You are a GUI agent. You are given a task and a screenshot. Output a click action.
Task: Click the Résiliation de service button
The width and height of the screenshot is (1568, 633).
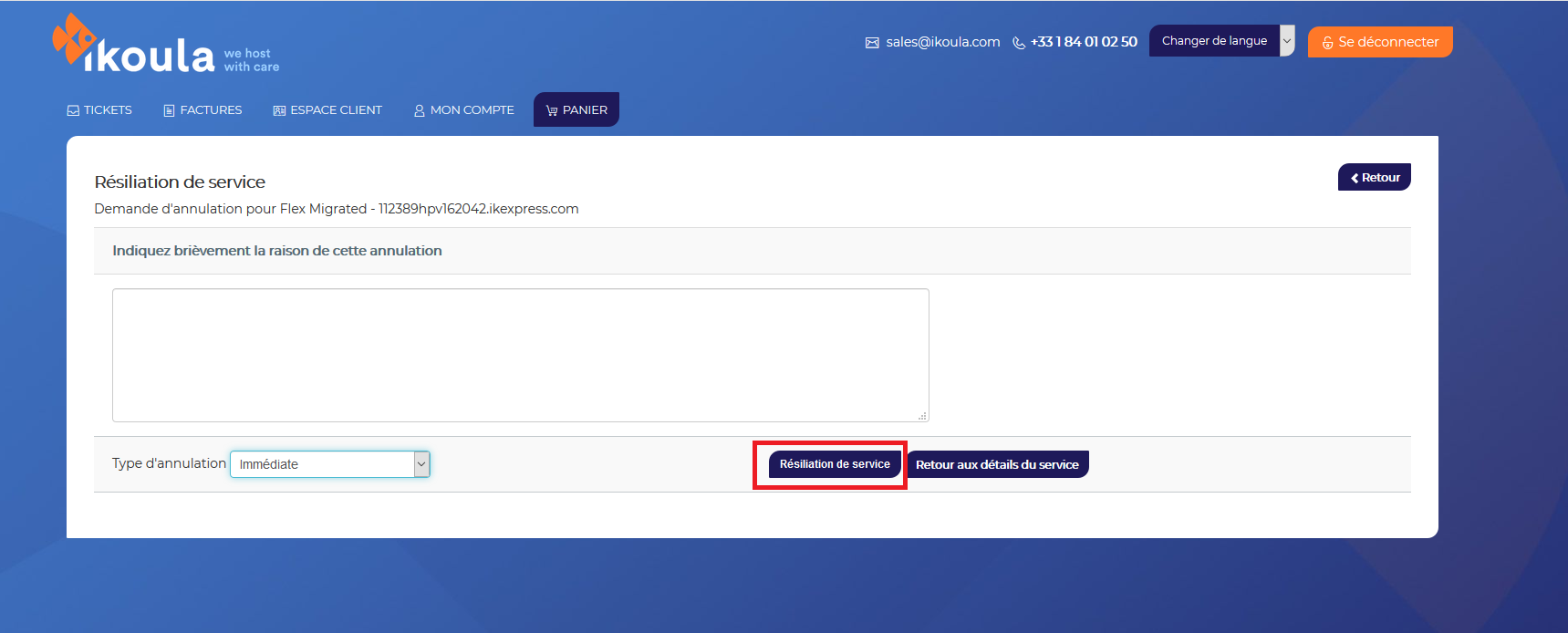click(x=835, y=464)
